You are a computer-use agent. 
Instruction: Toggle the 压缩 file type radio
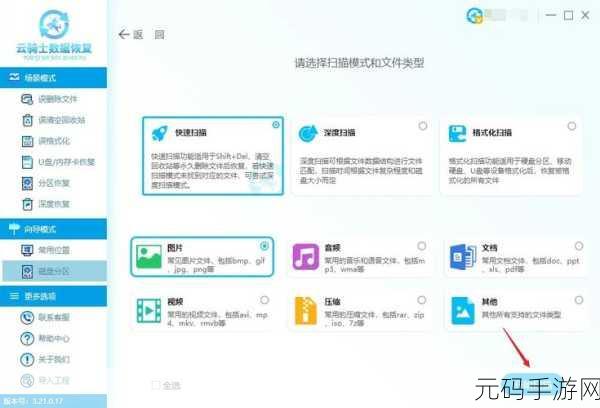[x=422, y=300]
